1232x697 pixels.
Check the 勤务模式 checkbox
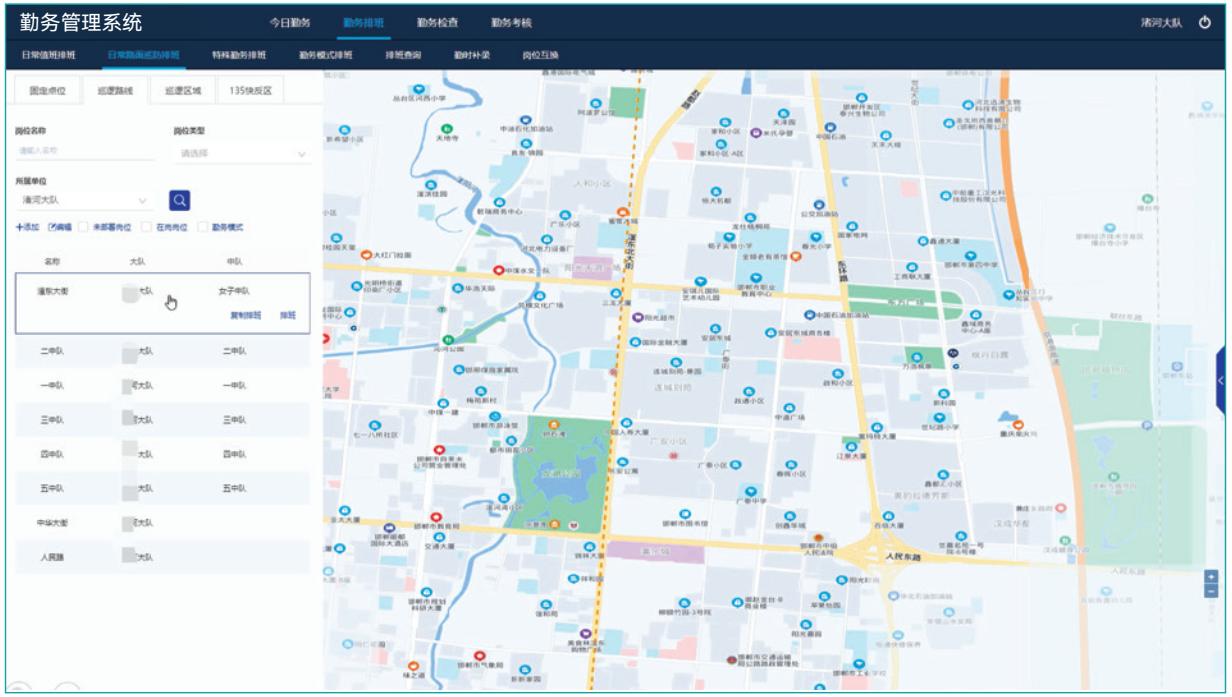pos(203,227)
